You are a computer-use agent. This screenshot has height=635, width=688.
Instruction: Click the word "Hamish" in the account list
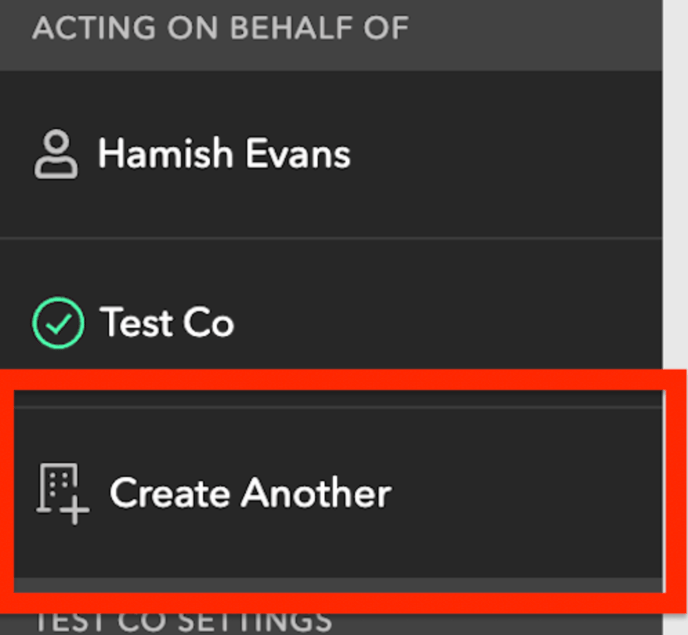point(165,153)
